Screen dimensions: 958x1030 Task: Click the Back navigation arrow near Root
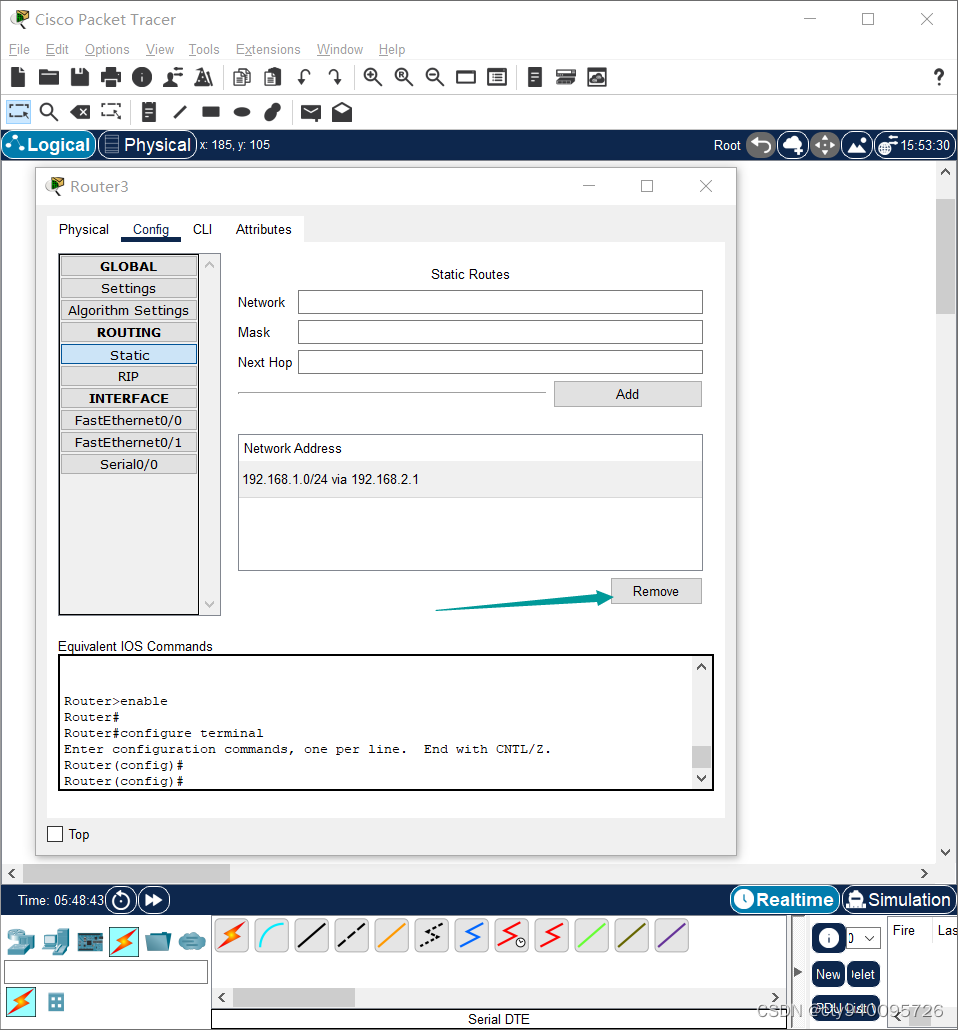coord(762,145)
